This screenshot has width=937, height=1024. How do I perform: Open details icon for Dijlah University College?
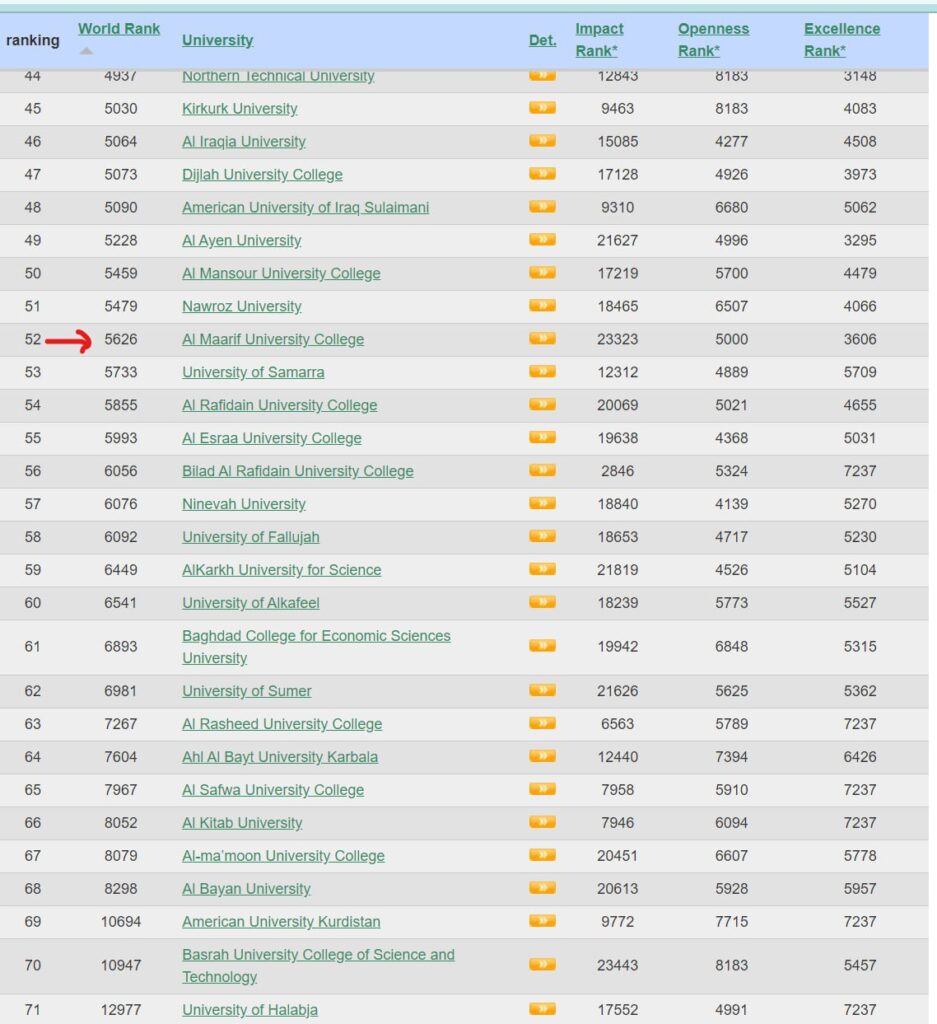click(x=542, y=174)
